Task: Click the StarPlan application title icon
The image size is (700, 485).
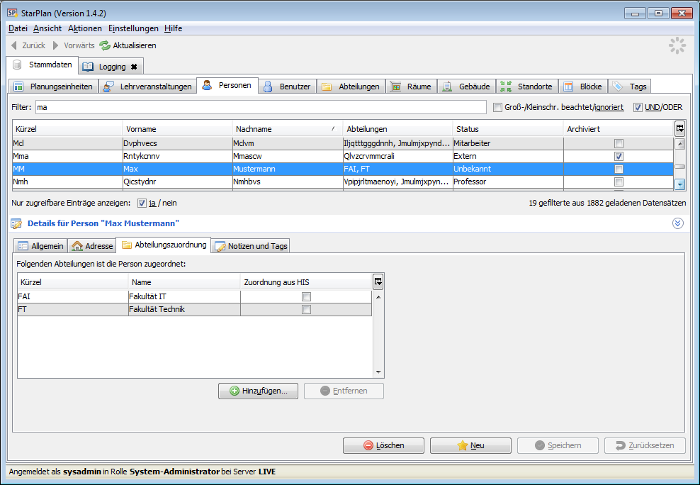Action: (x=12, y=13)
